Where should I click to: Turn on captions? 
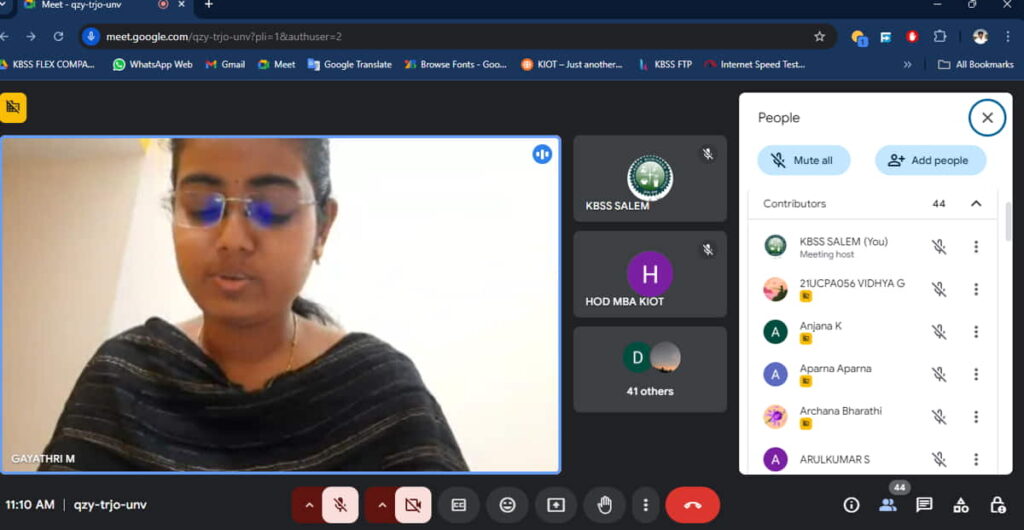[x=459, y=505]
